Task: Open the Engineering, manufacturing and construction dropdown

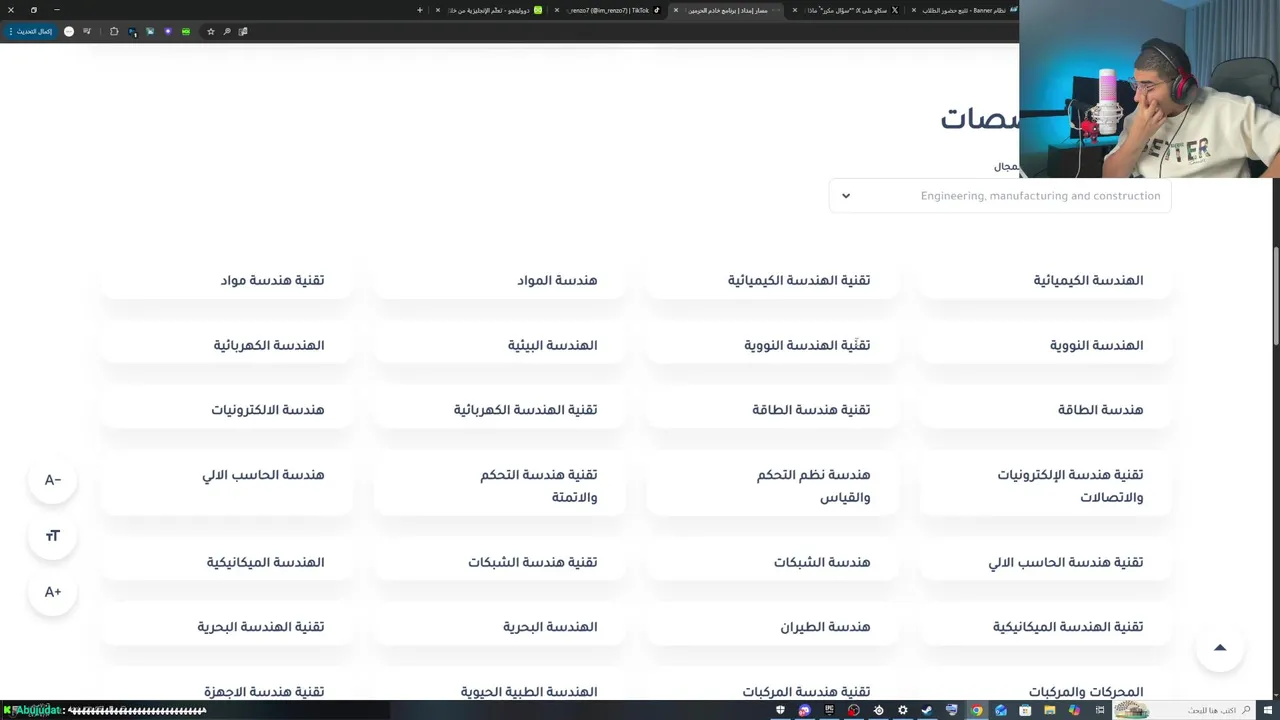Action: click(x=1000, y=196)
